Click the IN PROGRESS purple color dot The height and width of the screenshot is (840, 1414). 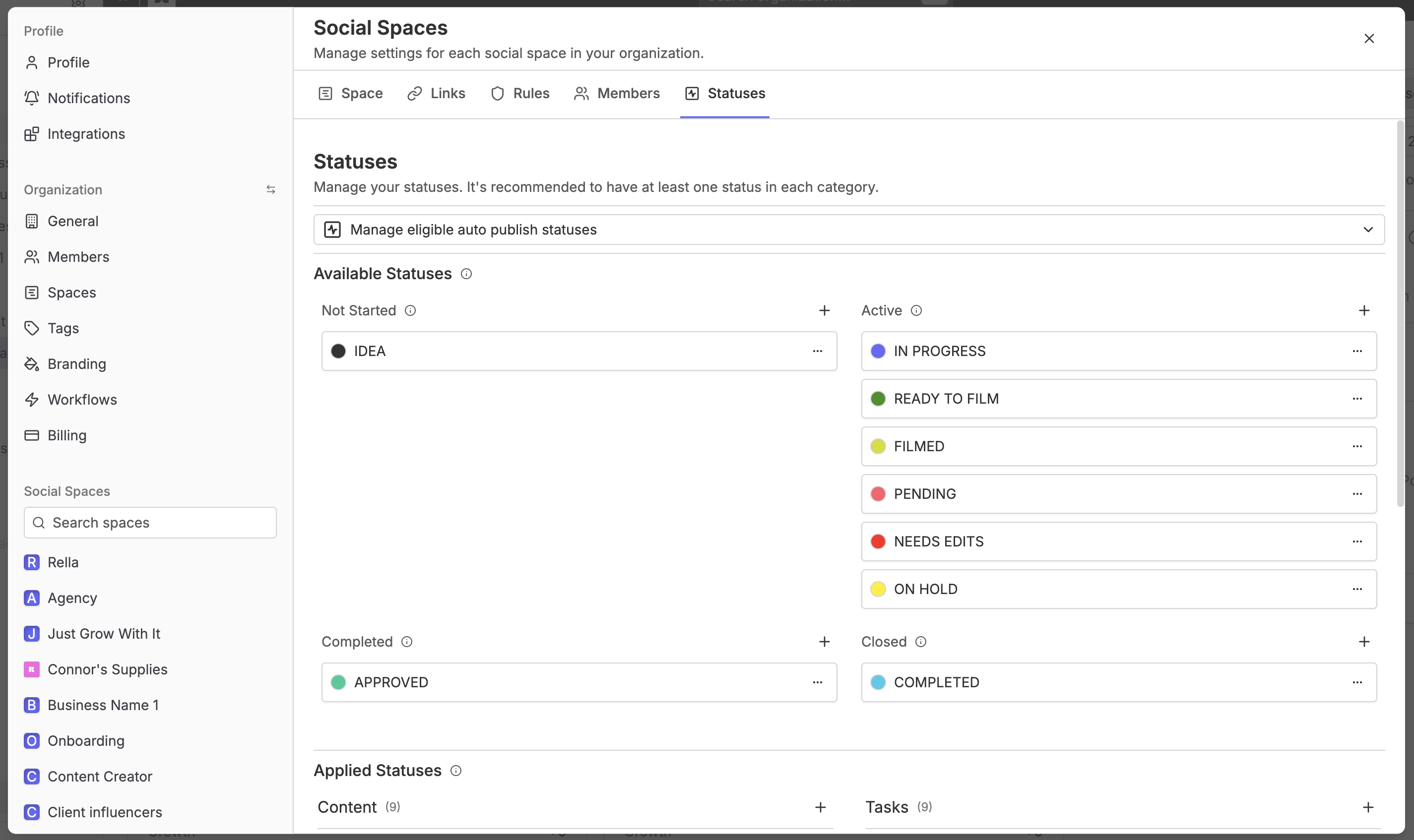(878, 351)
